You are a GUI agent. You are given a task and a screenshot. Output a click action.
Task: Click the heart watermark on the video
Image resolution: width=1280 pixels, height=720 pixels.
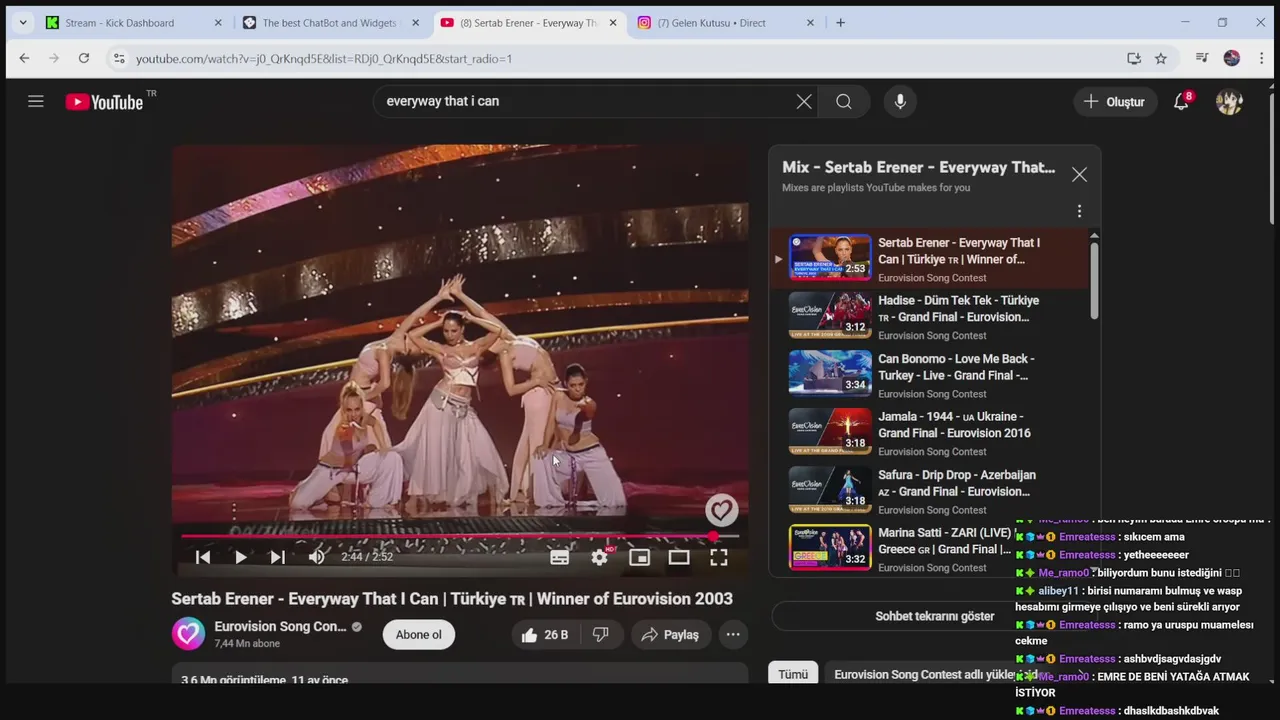(x=721, y=510)
